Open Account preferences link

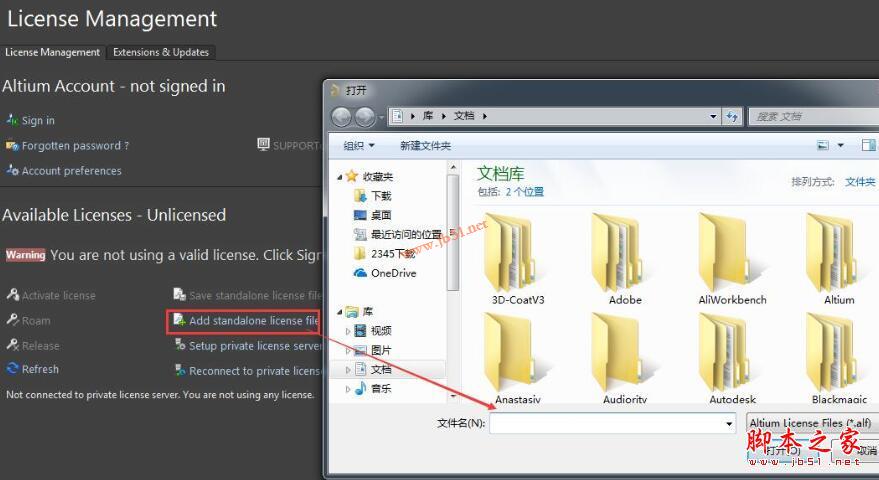tap(71, 170)
